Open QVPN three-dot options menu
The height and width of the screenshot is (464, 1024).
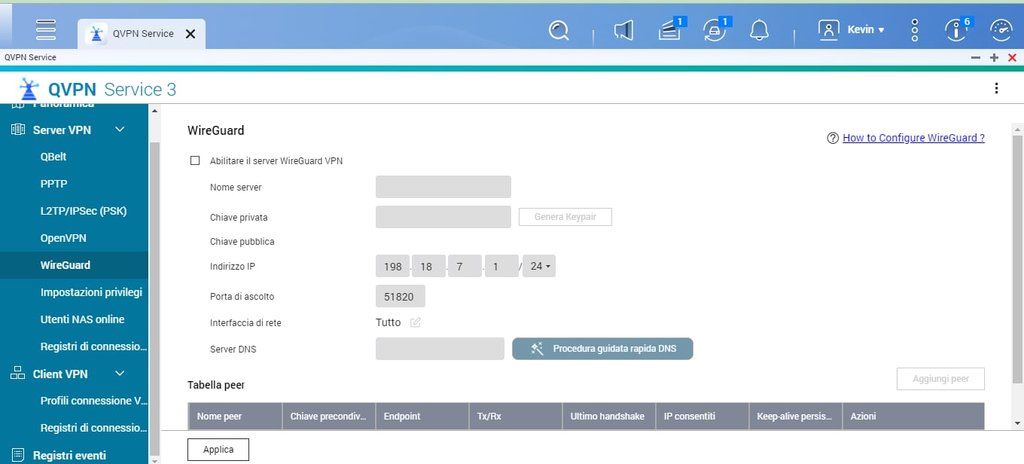pos(996,88)
